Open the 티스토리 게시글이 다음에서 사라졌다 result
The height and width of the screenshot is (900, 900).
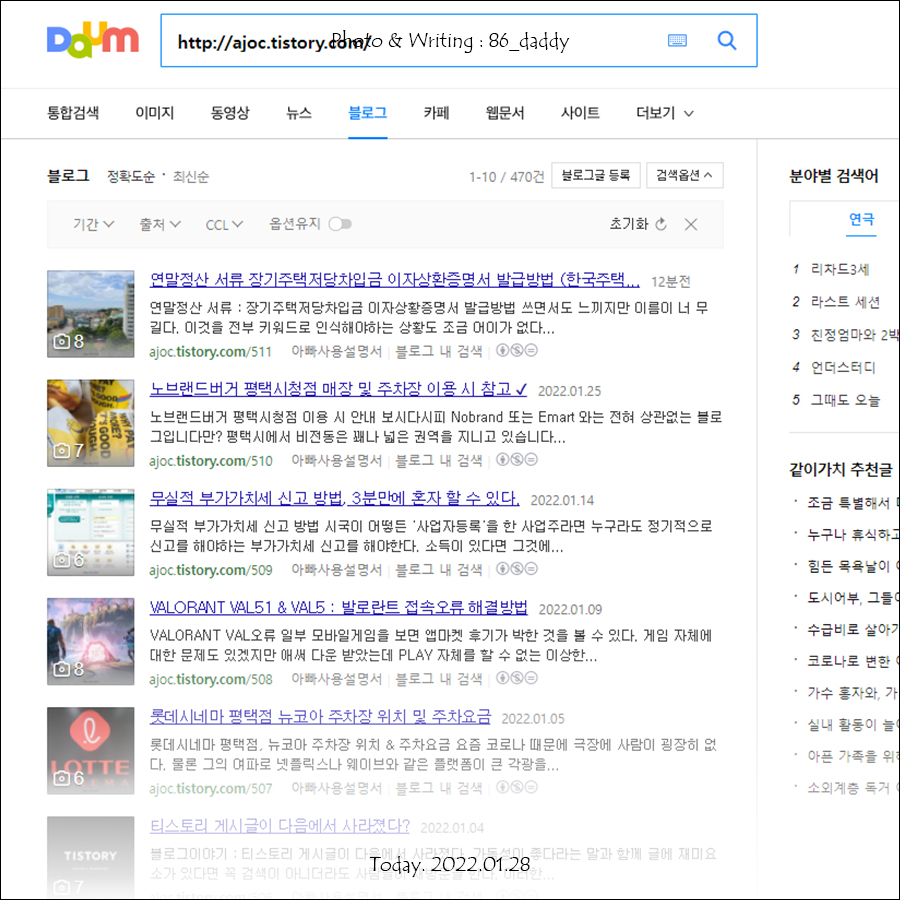pyautogui.click(x=280, y=826)
